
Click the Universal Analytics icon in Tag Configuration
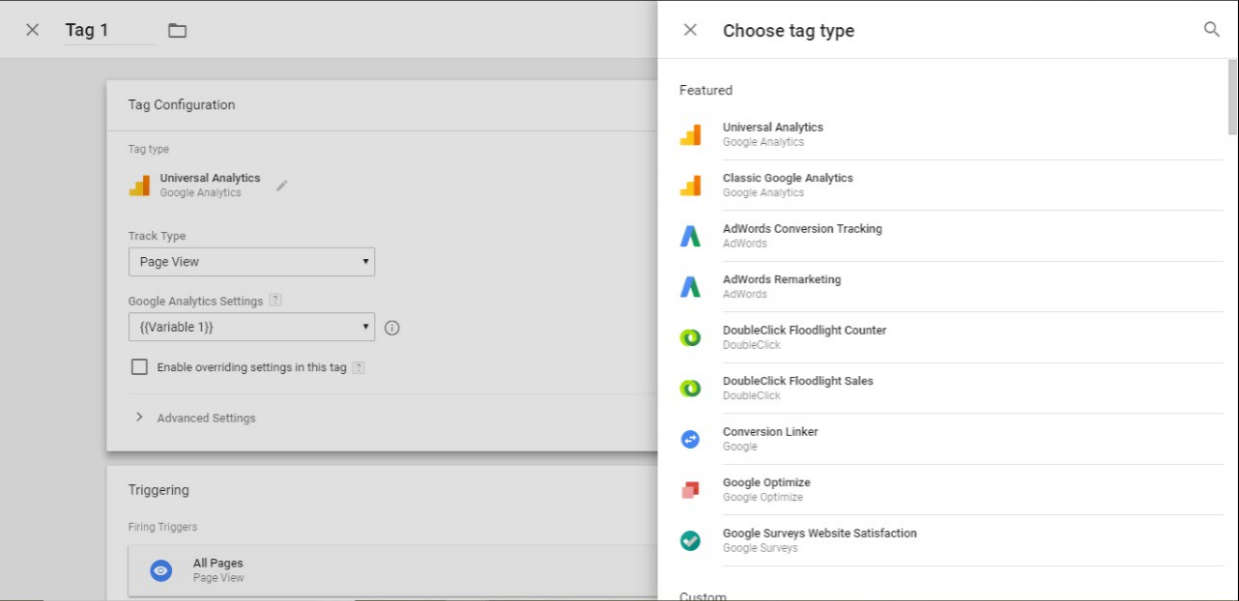tap(139, 185)
